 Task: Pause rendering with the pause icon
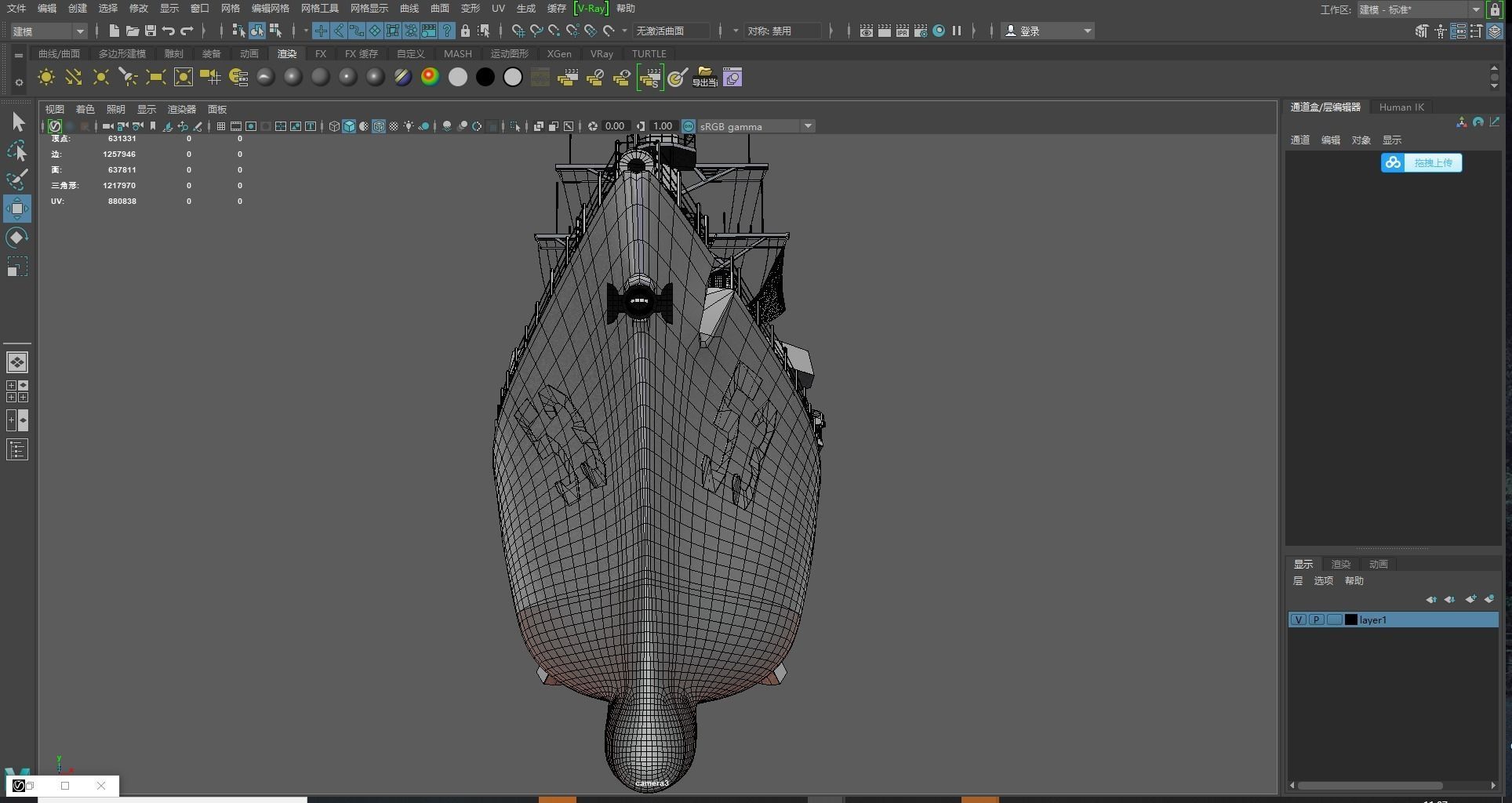click(x=957, y=31)
